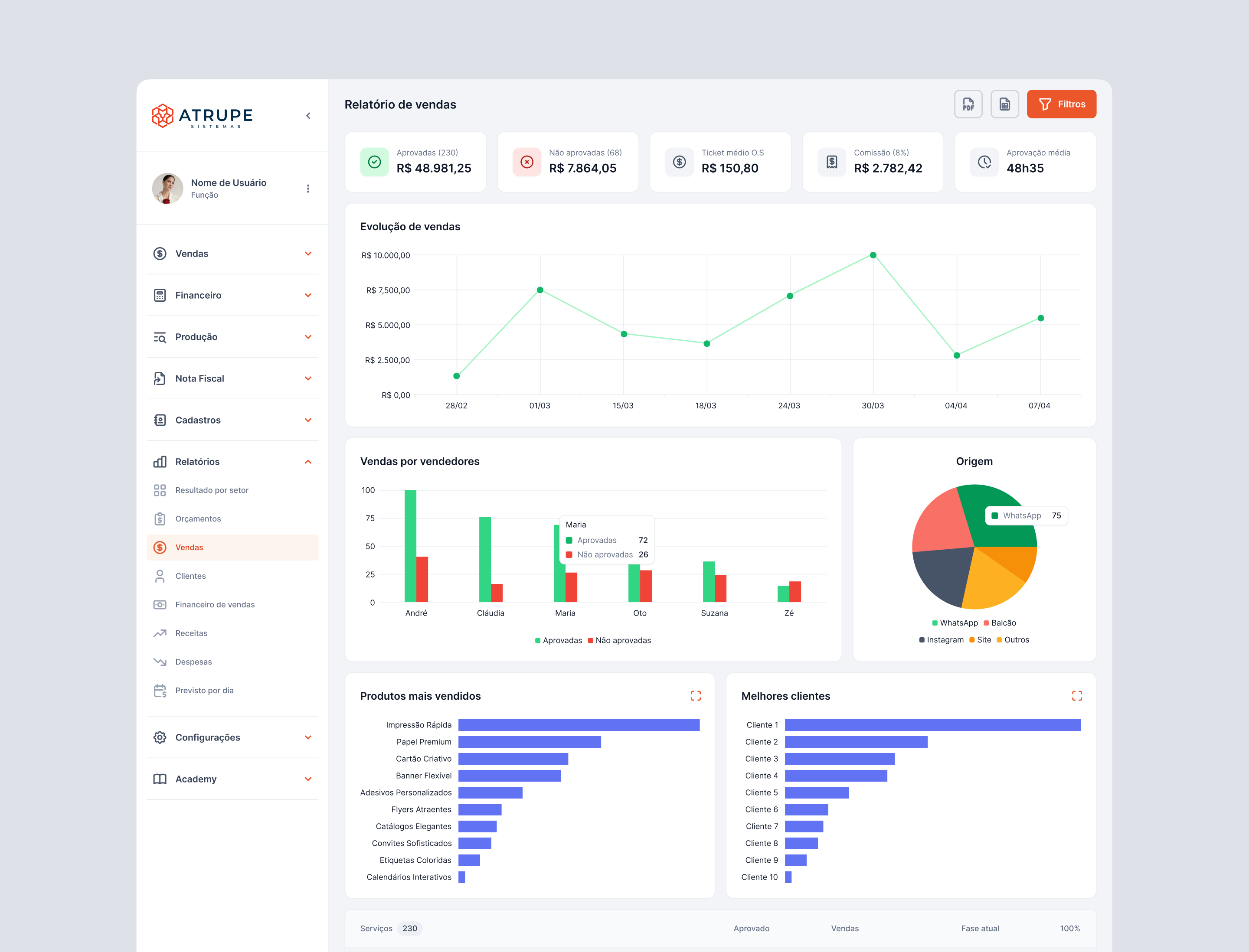This screenshot has width=1249, height=952.
Task: Click the Aprovadas green check icon
Action: [374, 162]
